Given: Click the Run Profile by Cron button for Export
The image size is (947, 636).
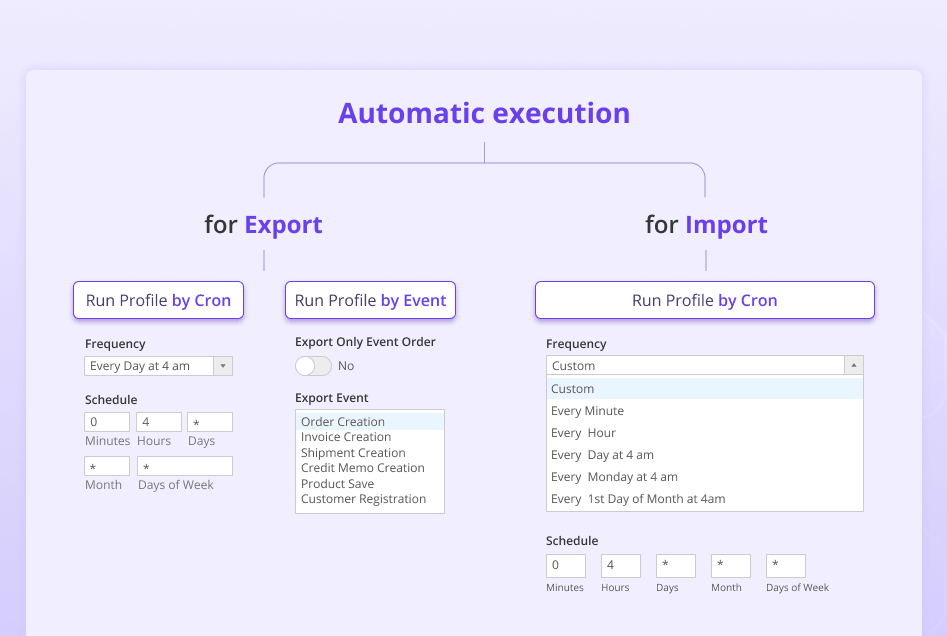Looking at the screenshot, I should (x=157, y=300).
